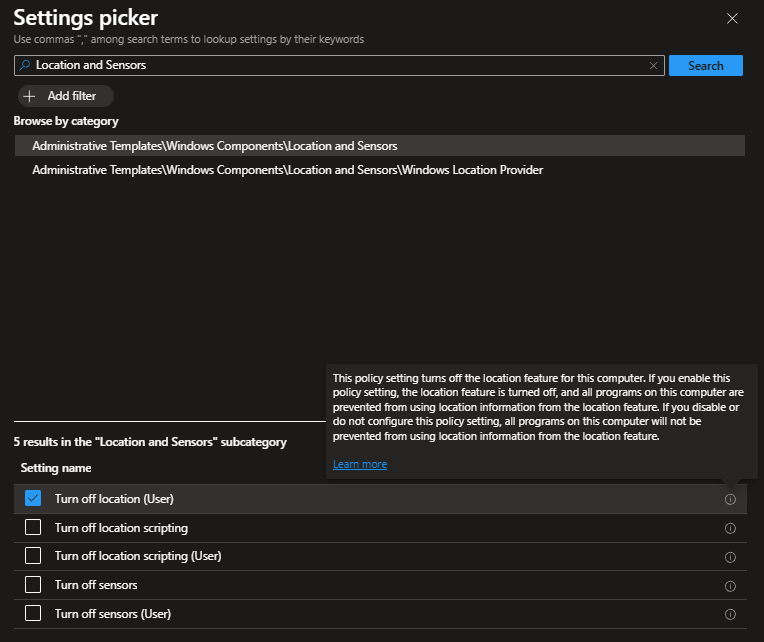Click the 5 results subcategory text
The width and height of the screenshot is (764, 642).
[150, 442]
